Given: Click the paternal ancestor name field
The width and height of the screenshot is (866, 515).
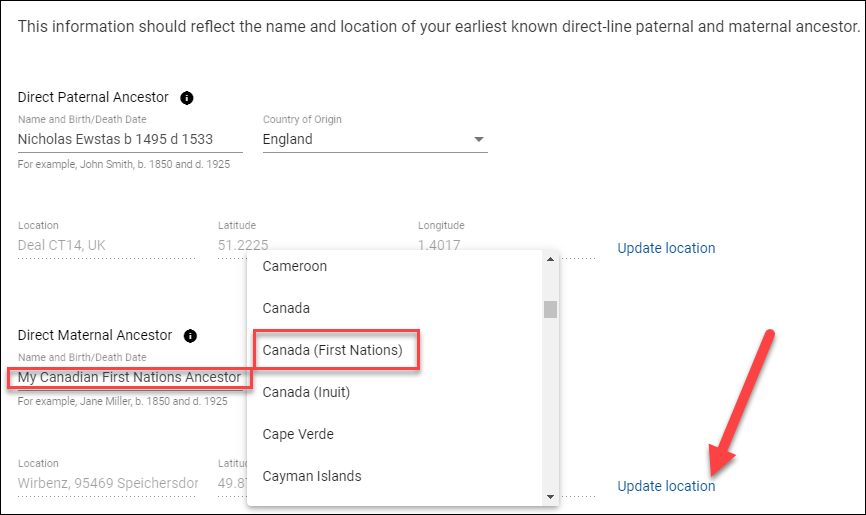Looking at the screenshot, I should coord(130,139).
